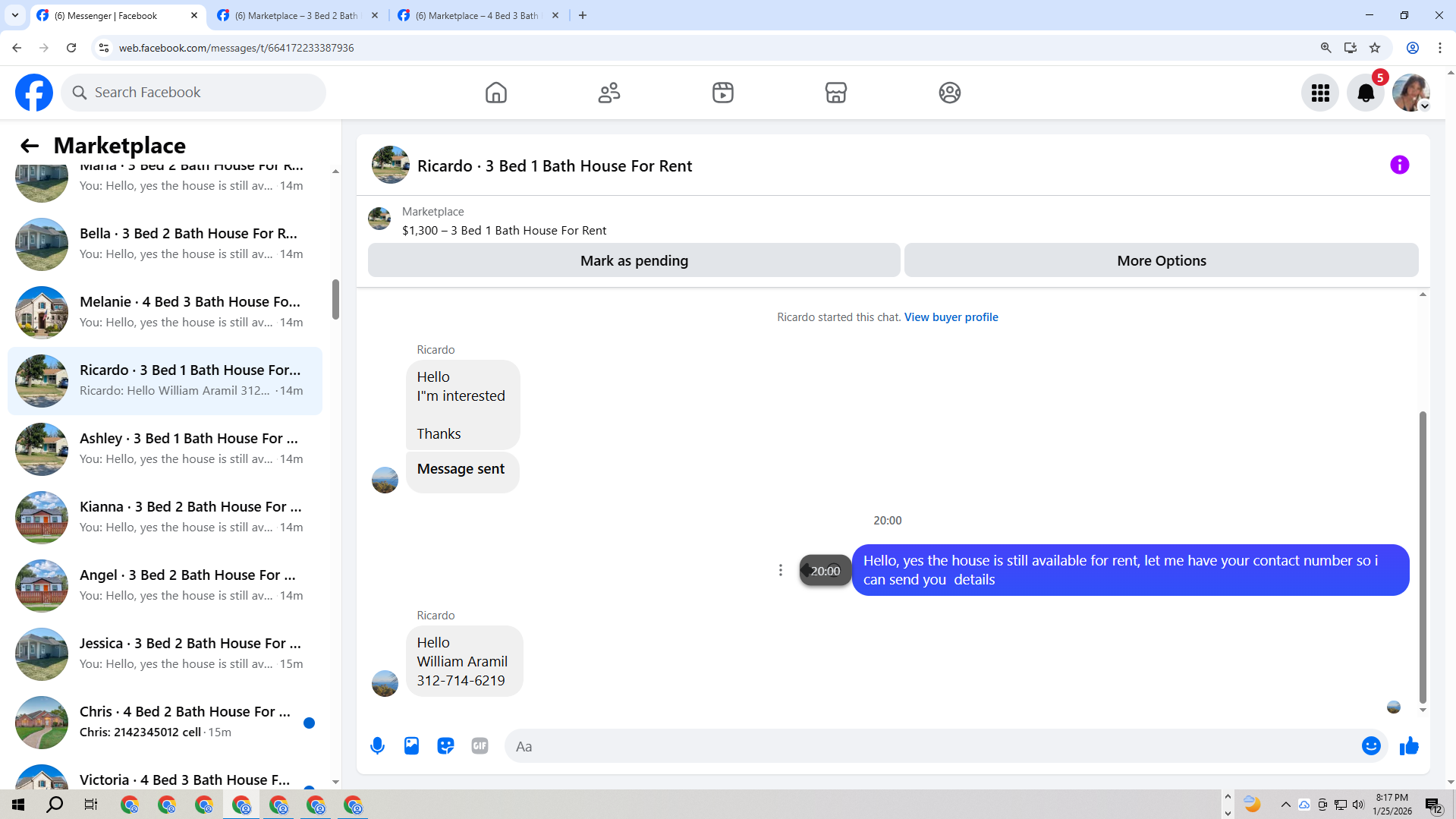This screenshot has height=819, width=1456.
Task: Open emoji picker in message box
Action: point(1371,746)
